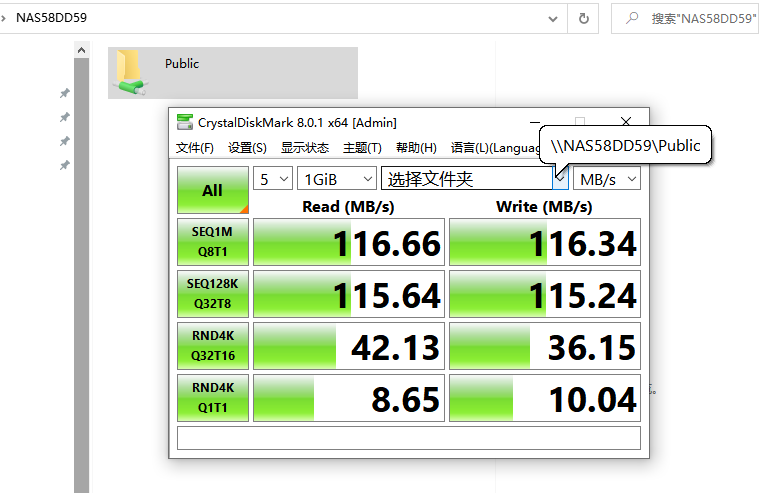Click the RND4K Q32T16 read result 42.13
Screen dimensions: 759x493
click(x=349, y=346)
